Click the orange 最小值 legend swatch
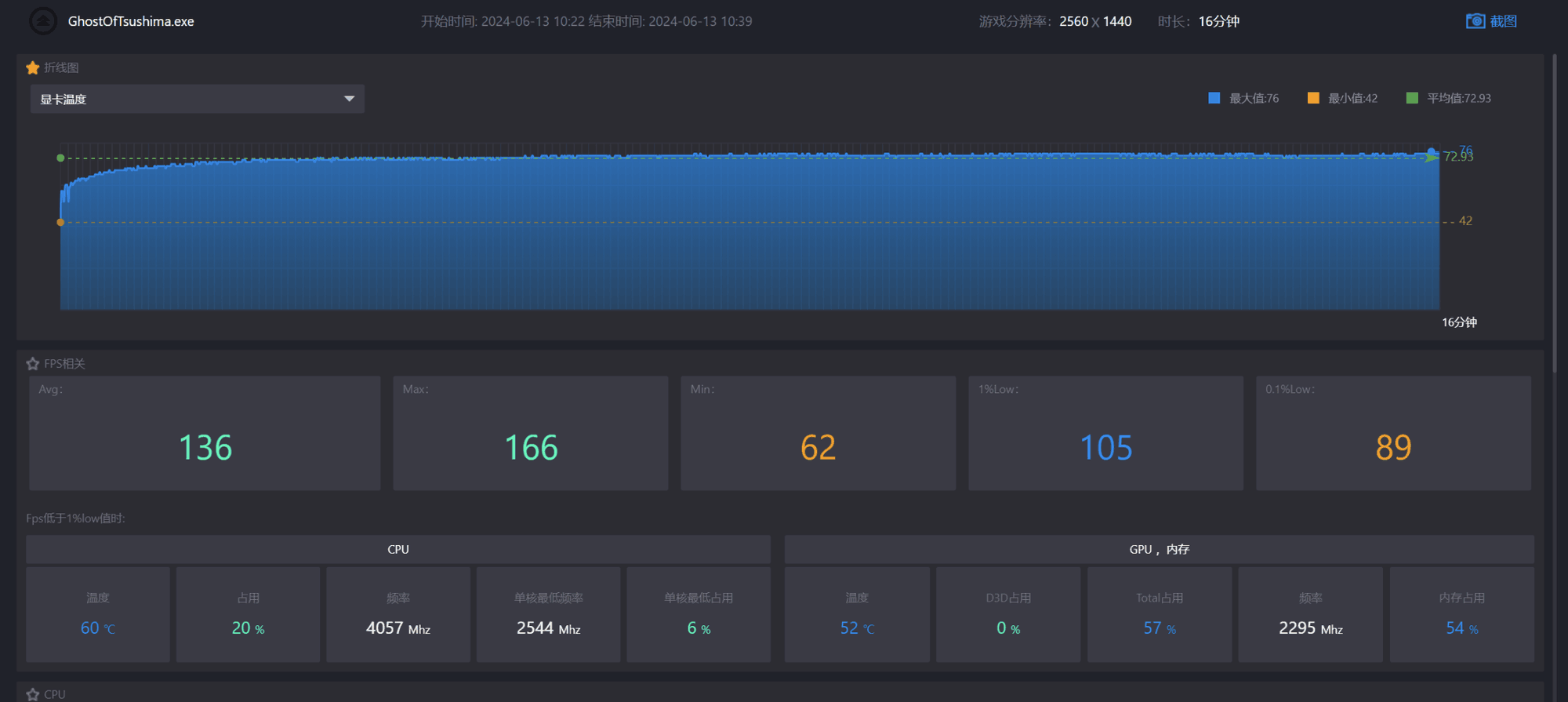Screen dimensions: 1568x702 pos(1313,98)
